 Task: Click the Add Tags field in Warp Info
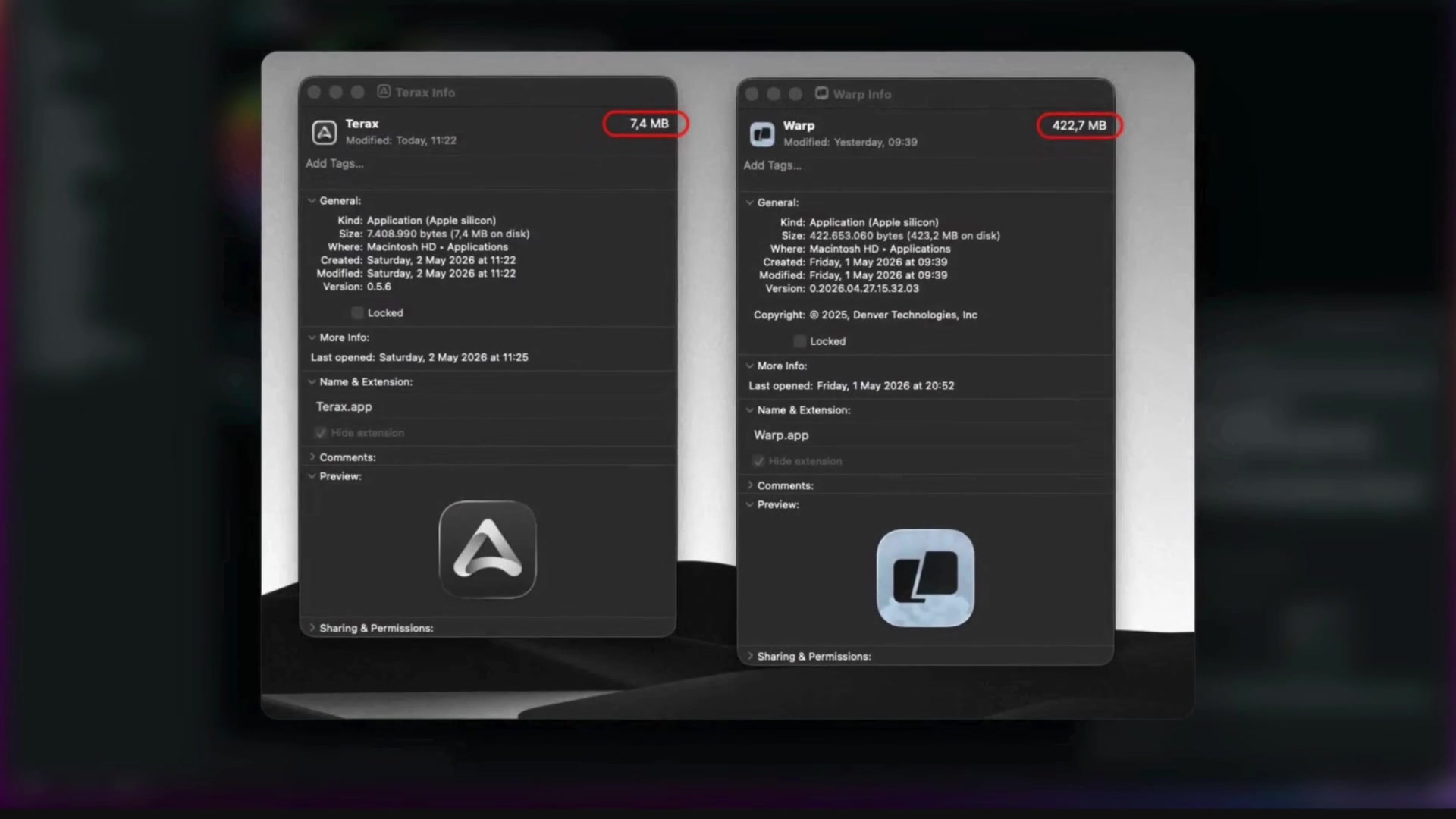925,165
